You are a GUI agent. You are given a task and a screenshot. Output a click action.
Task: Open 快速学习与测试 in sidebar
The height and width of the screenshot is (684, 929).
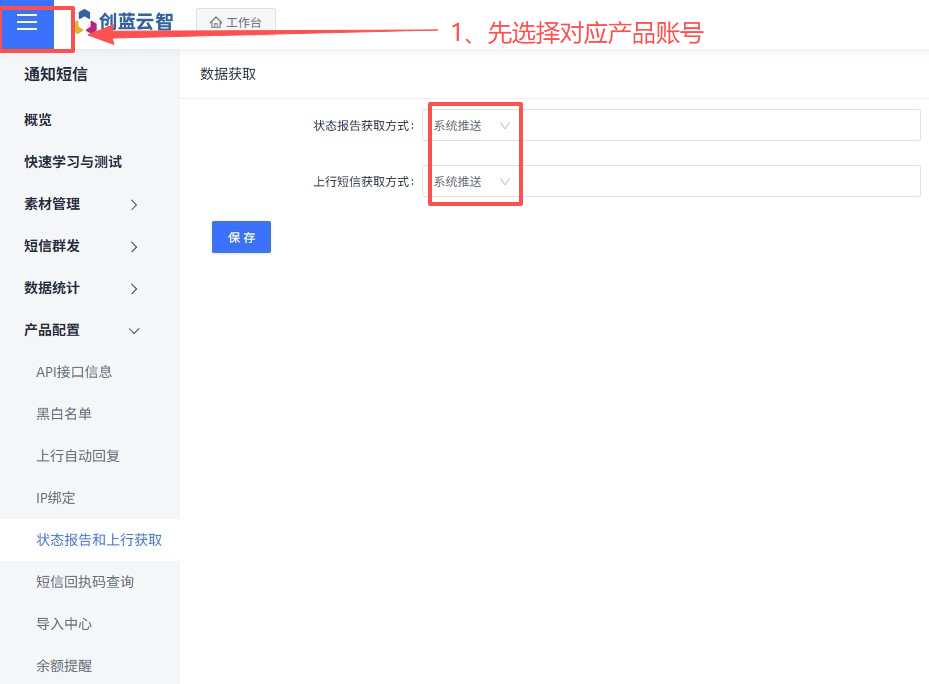[x=73, y=162]
